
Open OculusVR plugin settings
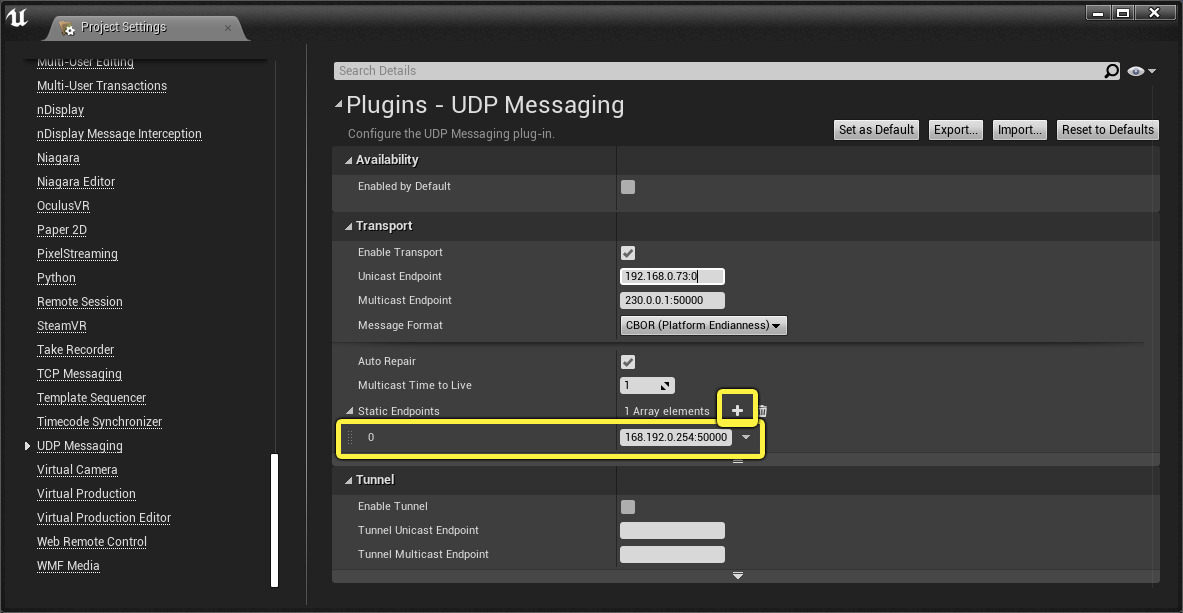point(63,206)
